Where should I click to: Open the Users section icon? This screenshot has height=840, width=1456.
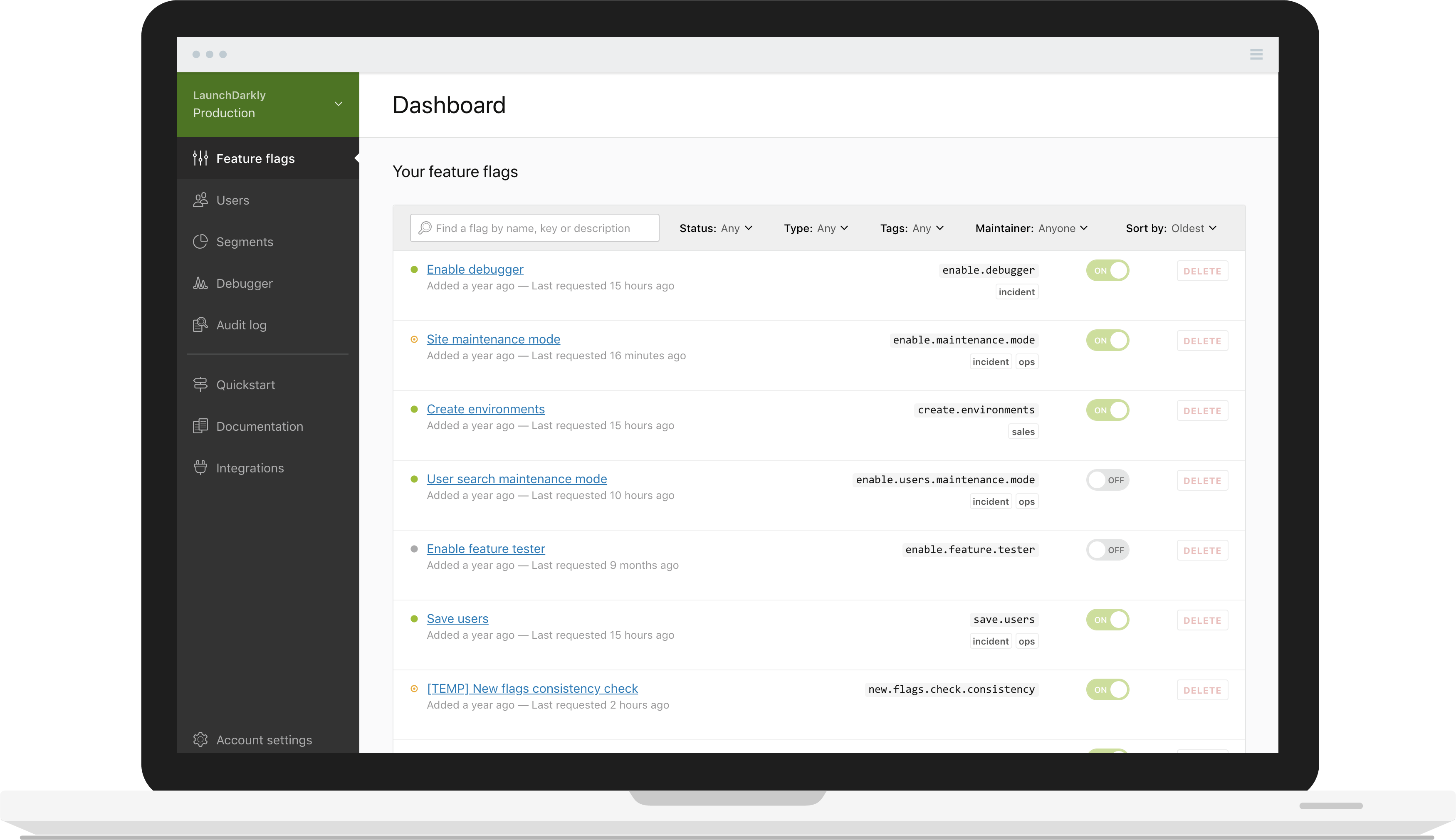pos(200,200)
